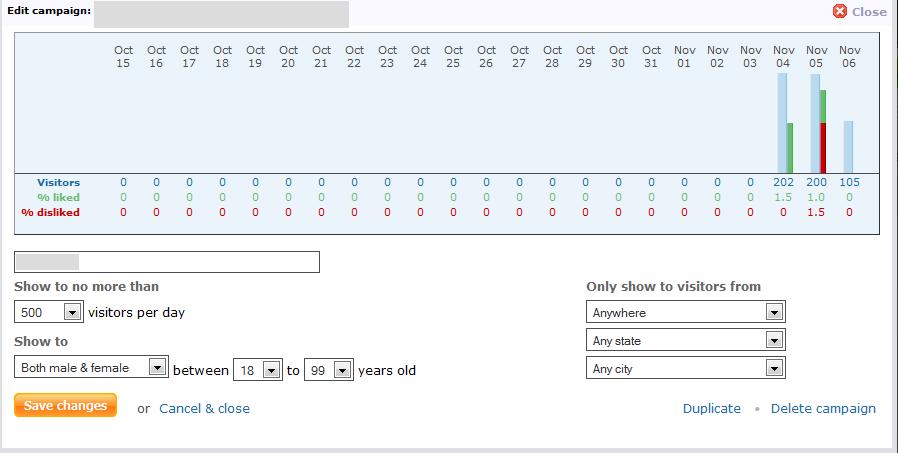Screen dimensions: 898x453
Task: Open the visitors per day dropdown
Action: (x=49, y=312)
